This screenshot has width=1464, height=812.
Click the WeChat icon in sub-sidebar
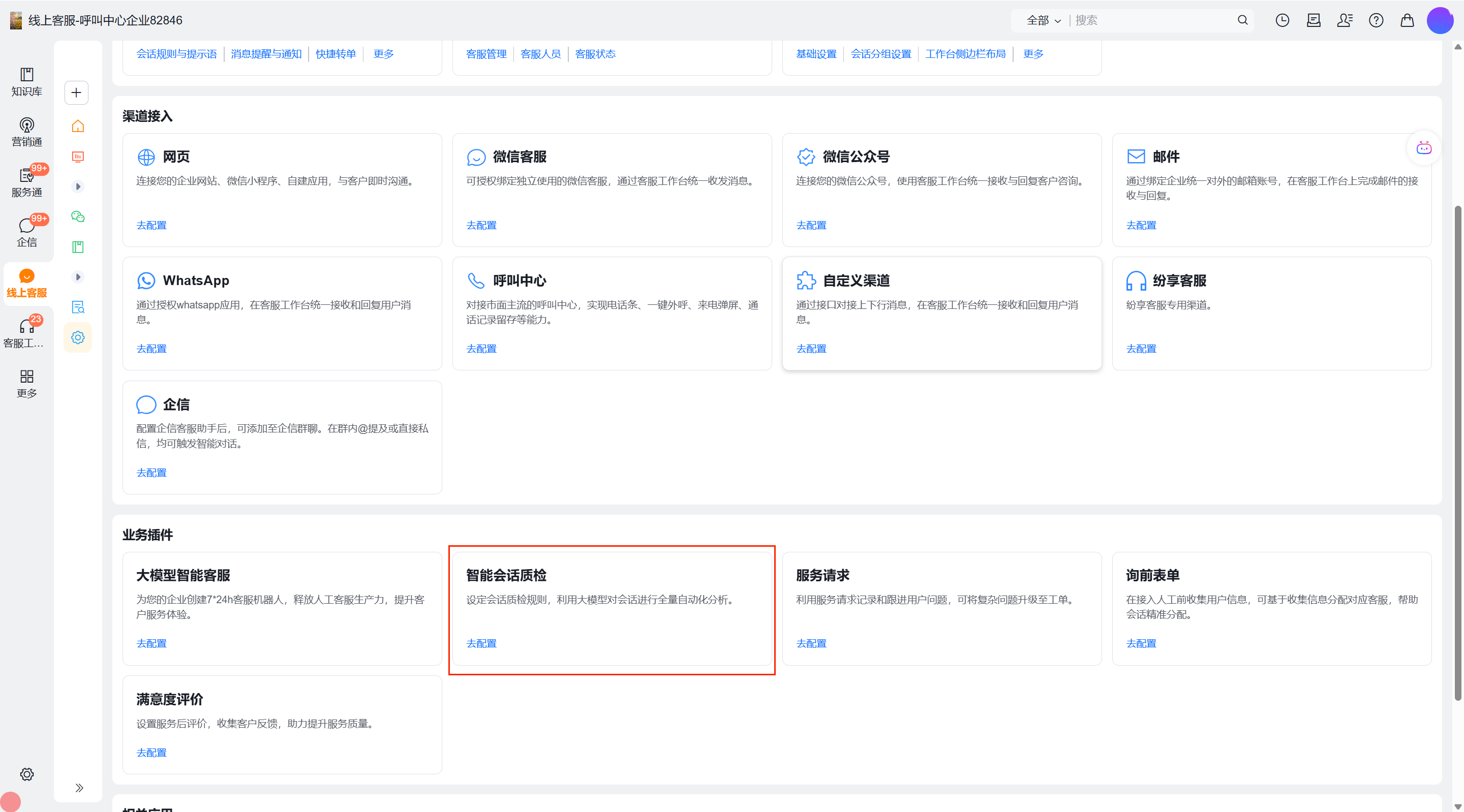(x=78, y=216)
